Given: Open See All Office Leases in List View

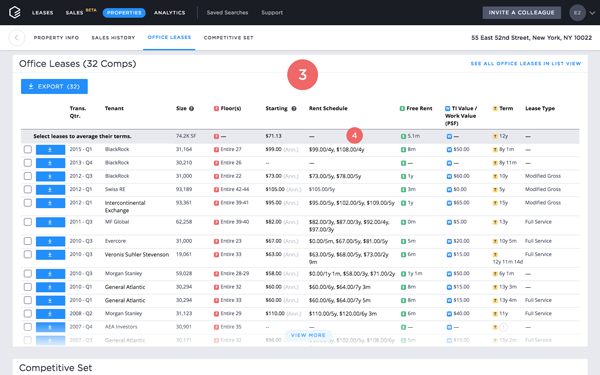Looking at the screenshot, I should pos(526,64).
